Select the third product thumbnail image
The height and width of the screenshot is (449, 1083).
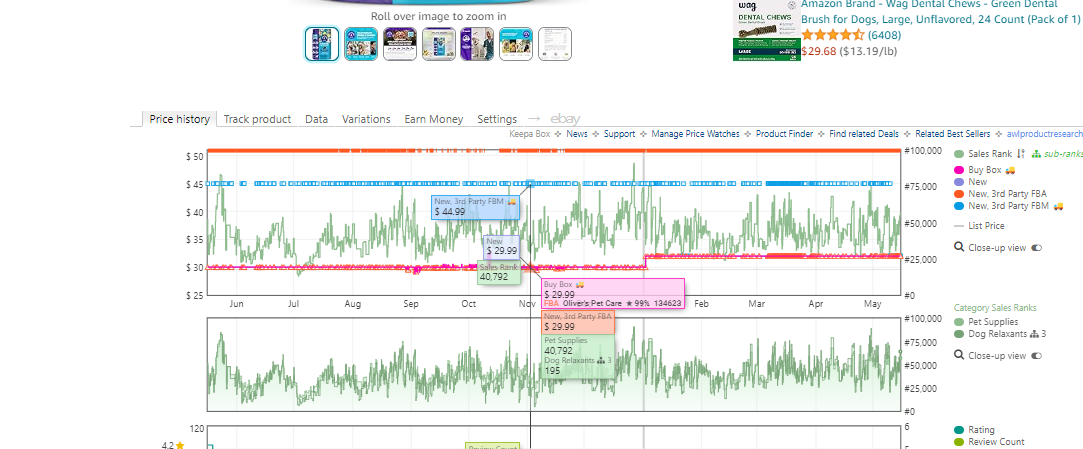[400, 44]
